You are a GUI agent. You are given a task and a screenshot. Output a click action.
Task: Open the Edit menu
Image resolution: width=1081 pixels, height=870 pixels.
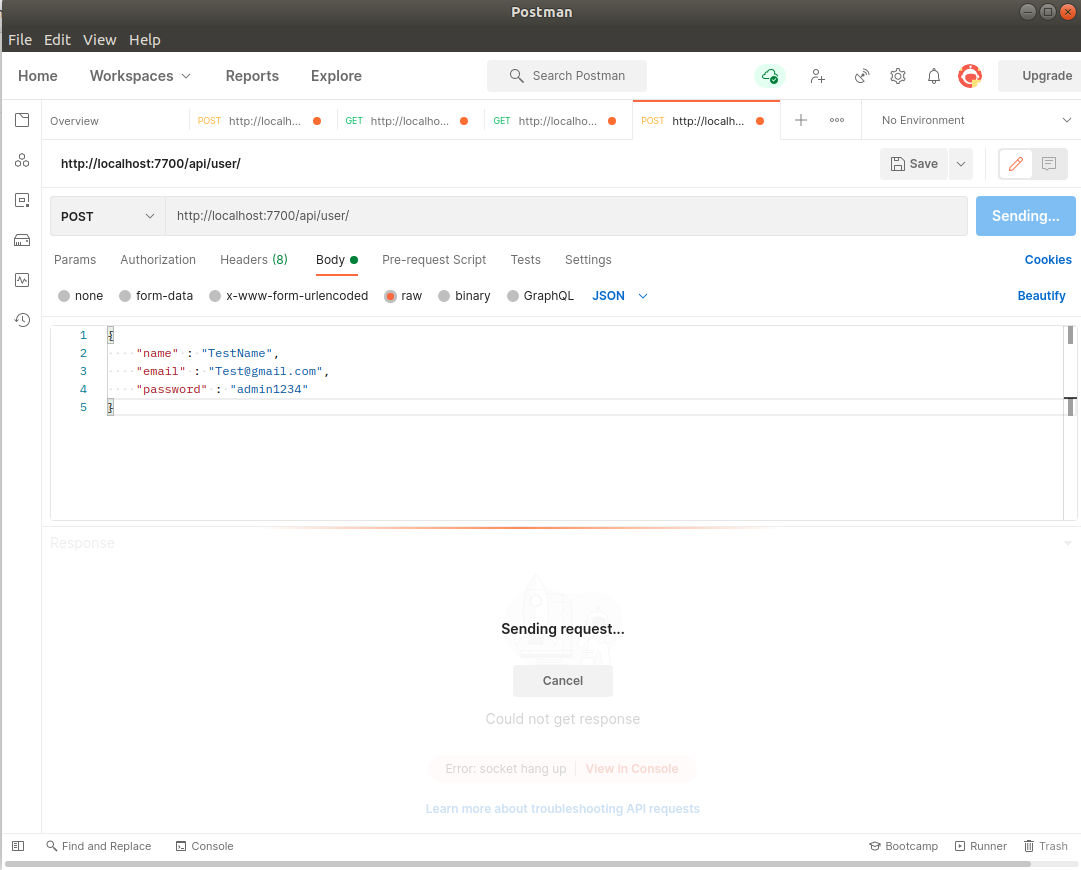pyautogui.click(x=57, y=40)
